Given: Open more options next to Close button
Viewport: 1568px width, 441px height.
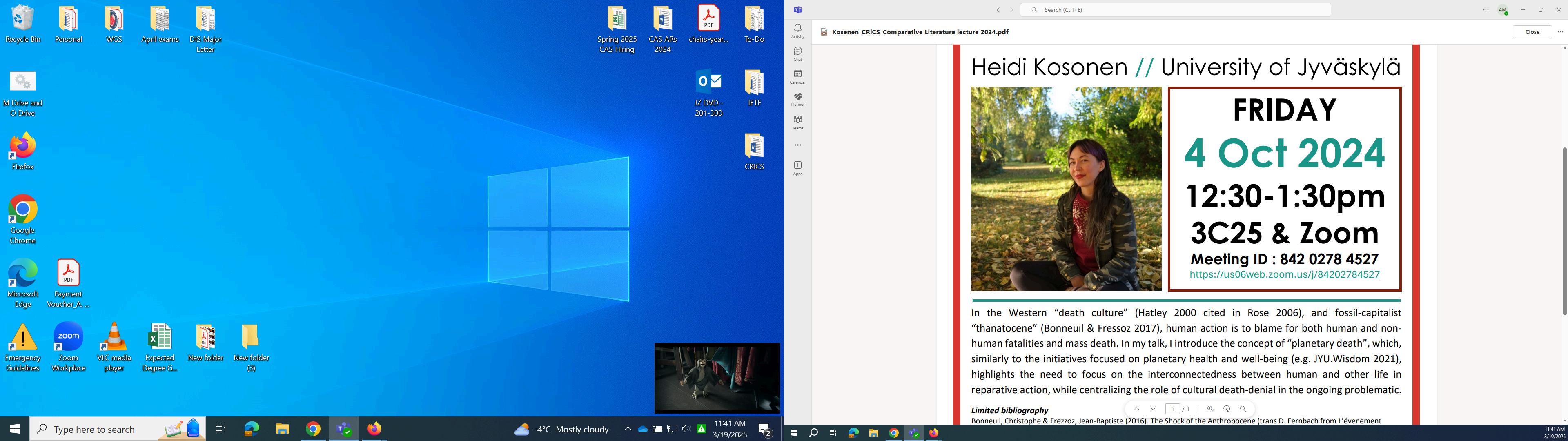Looking at the screenshot, I should click(x=1560, y=32).
